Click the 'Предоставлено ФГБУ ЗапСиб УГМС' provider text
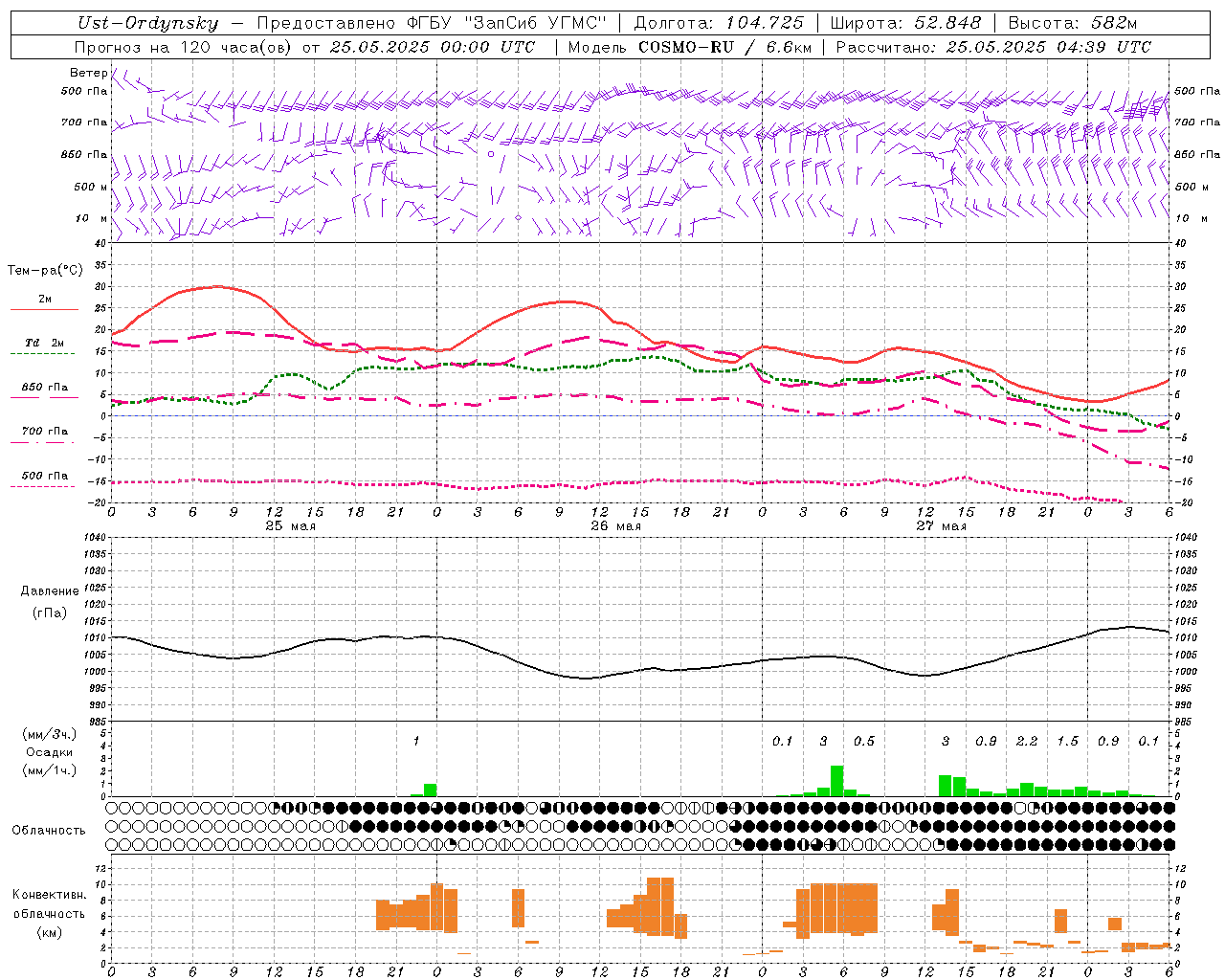1225x980 pixels. 433,24
